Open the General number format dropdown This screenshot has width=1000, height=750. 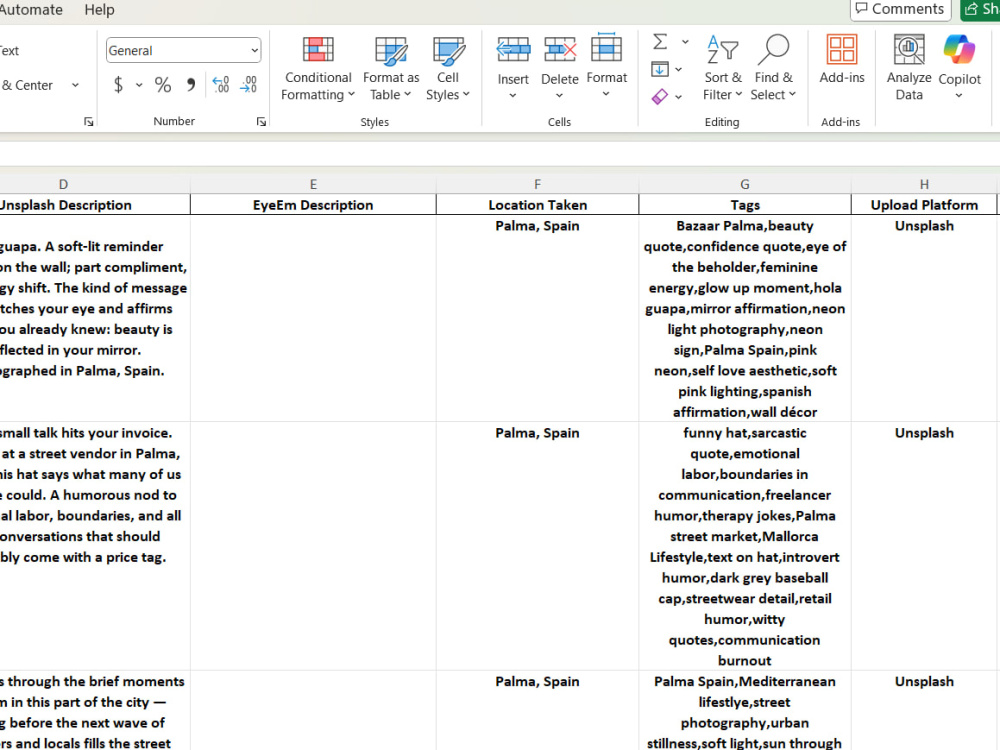(x=254, y=50)
